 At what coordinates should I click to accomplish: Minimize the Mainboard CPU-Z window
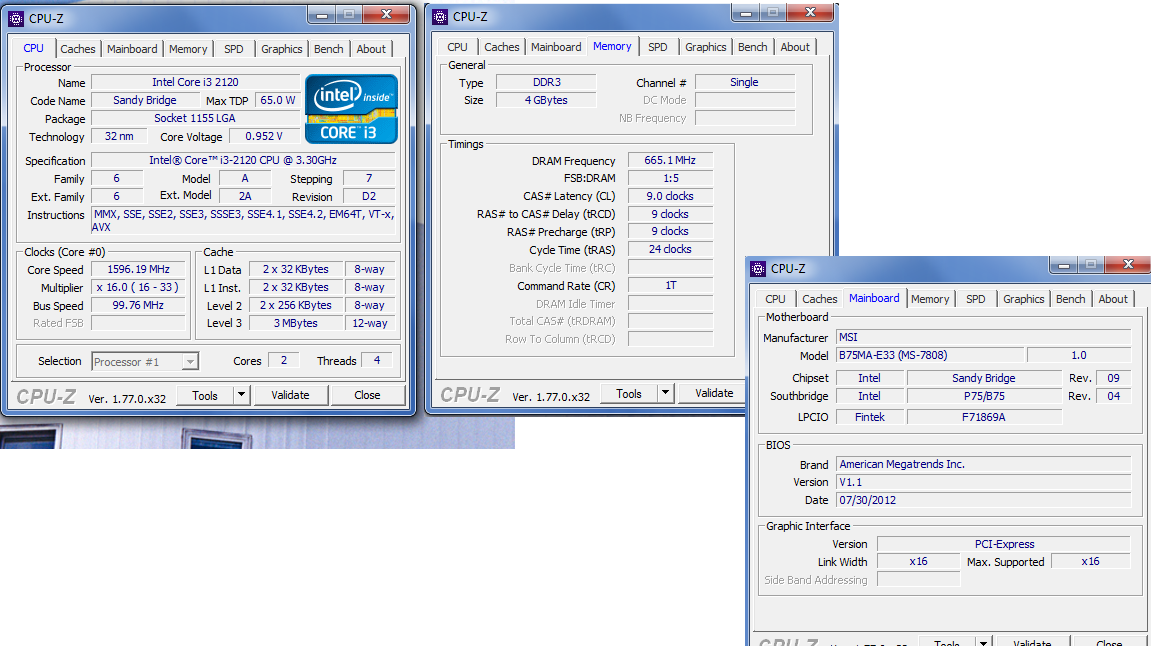(x=1064, y=264)
